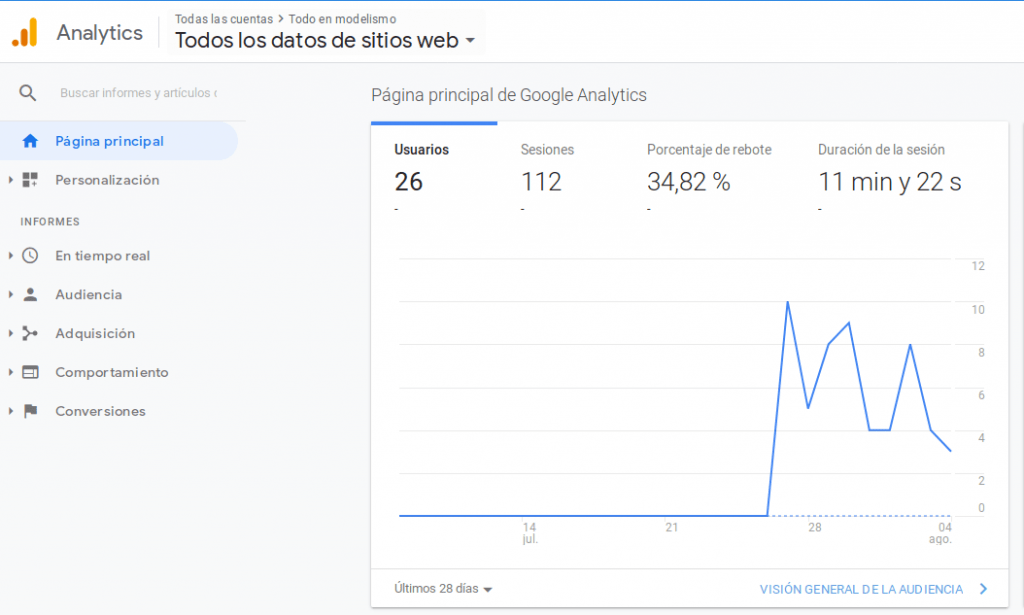Click the chevron arrow after Visión general de la audiencia
This screenshot has height=615, width=1024.
(984, 589)
